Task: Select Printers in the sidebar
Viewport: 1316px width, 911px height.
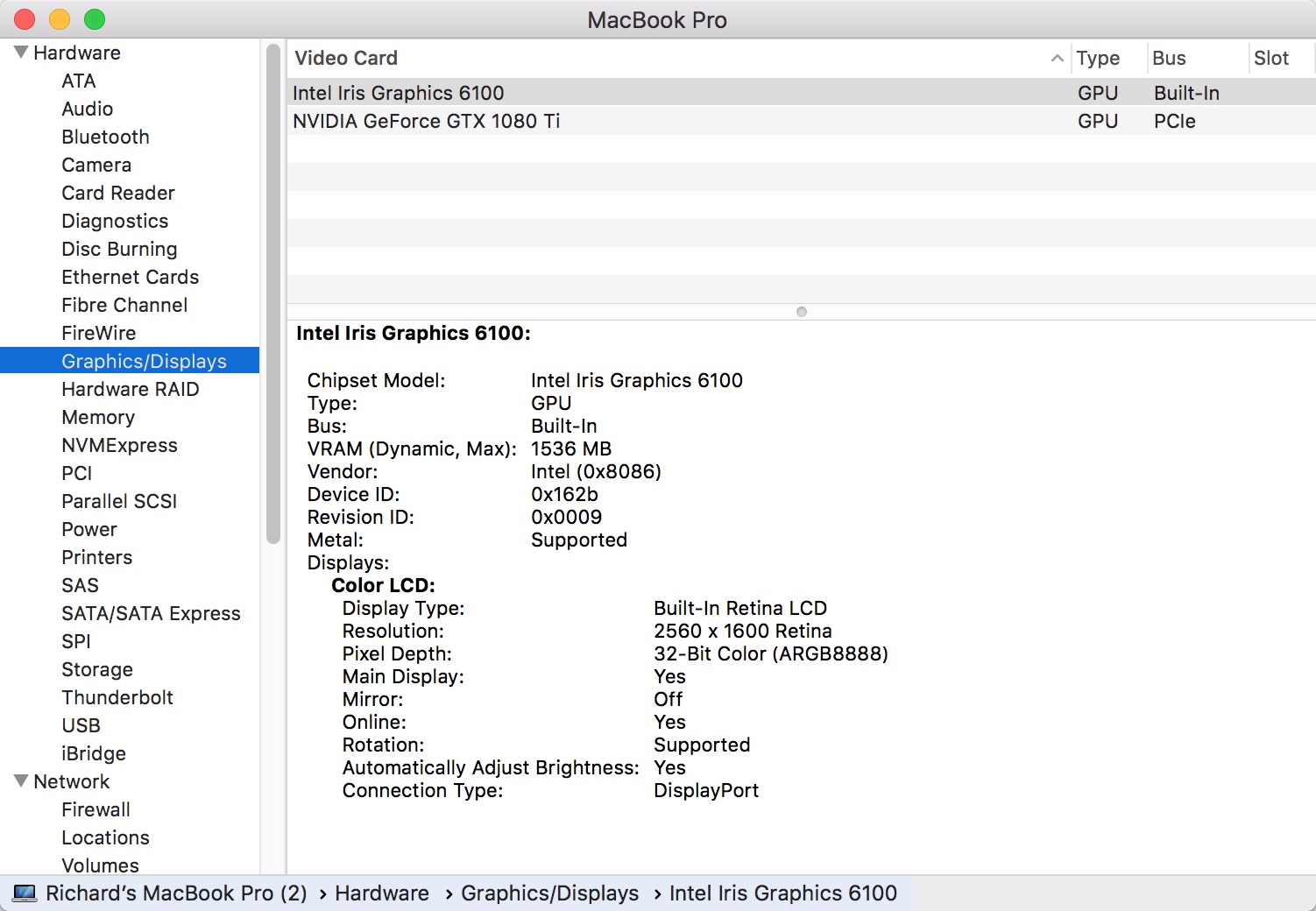Action: pyautogui.click(x=97, y=557)
